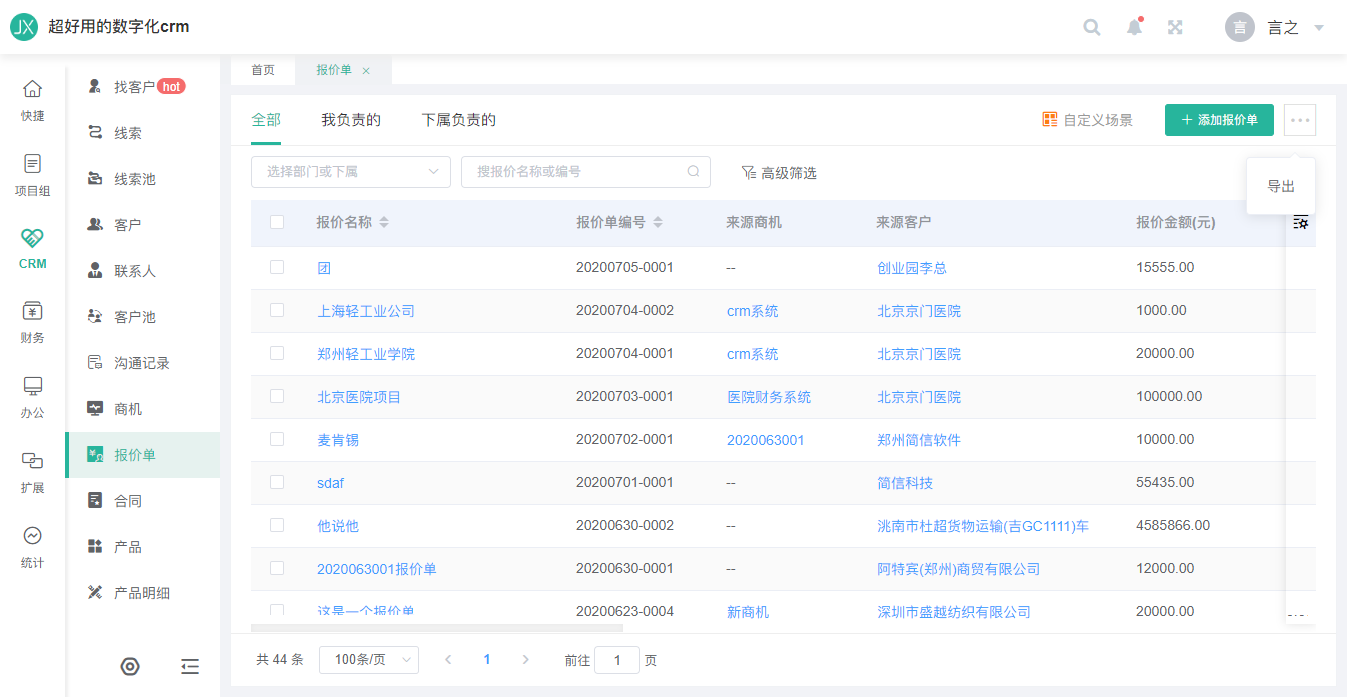Collapse the sidebar menu
Screen dimensions: 1347x697
190,666
